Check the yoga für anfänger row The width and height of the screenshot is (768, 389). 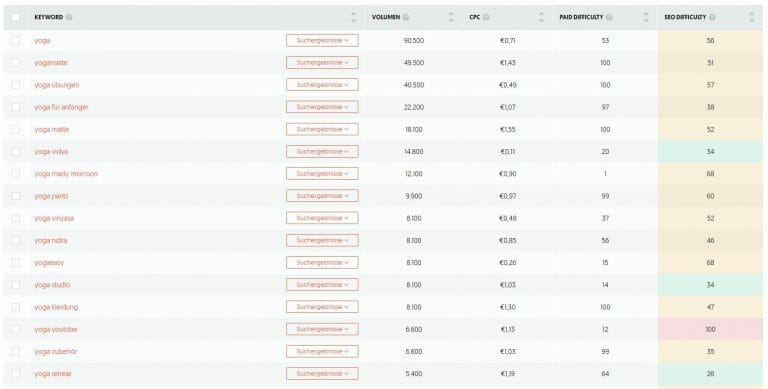click(x=16, y=107)
